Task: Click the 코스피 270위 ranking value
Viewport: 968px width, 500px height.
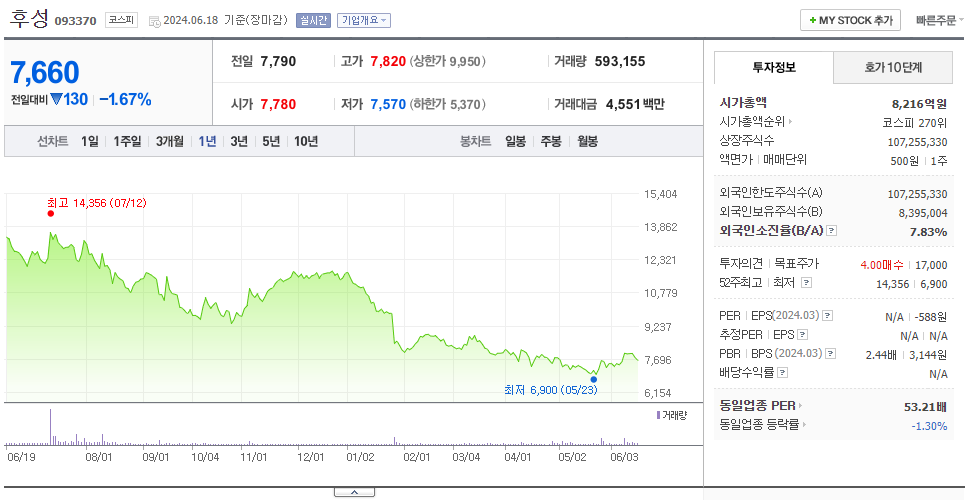Action: click(x=915, y=122)
